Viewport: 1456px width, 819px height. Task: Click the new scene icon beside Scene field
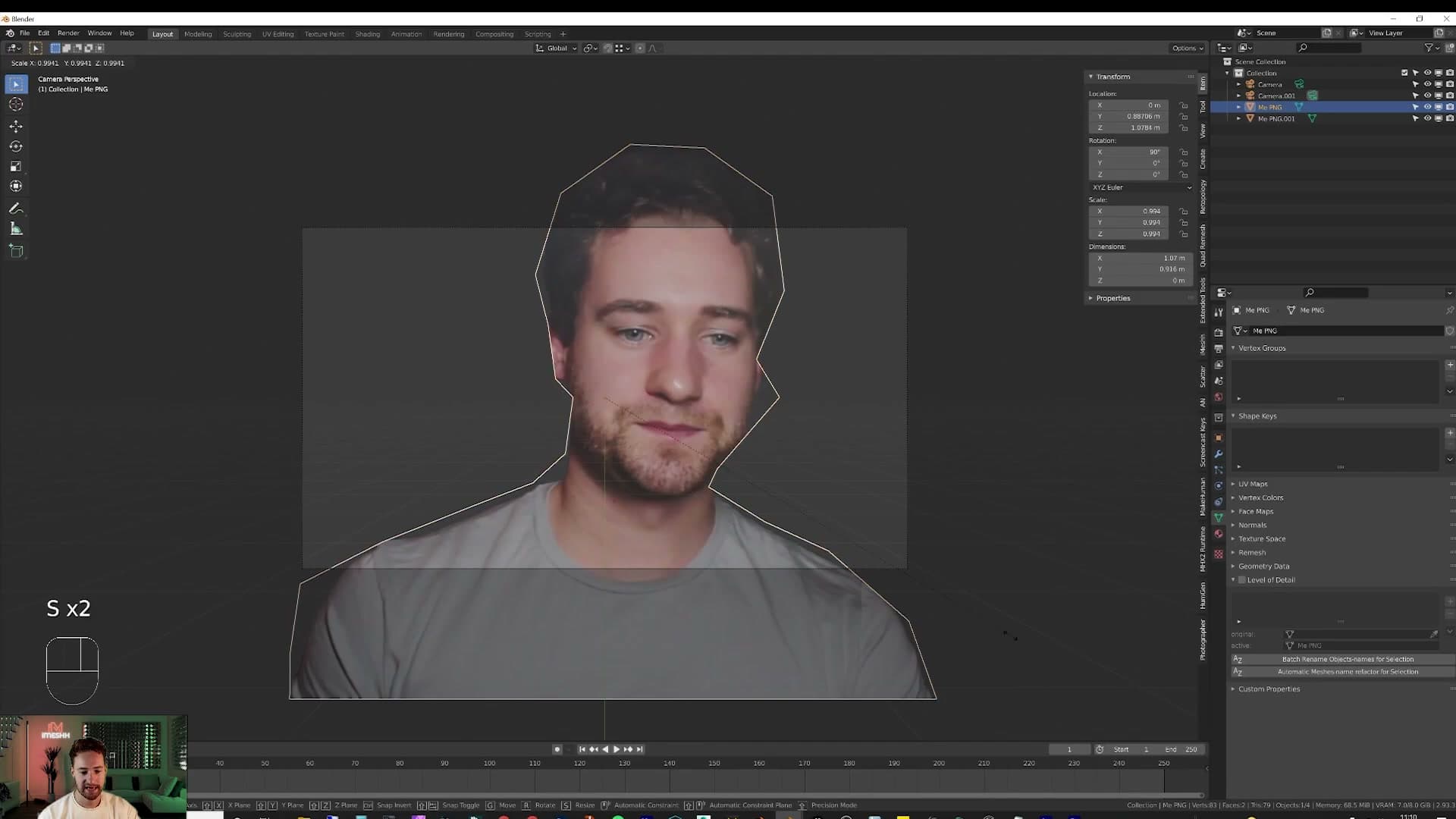1327,33
